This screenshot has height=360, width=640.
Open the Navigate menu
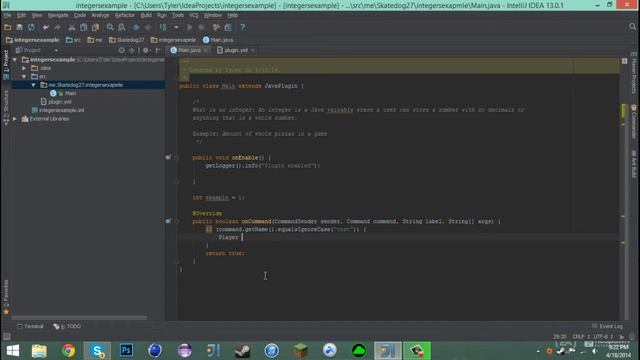(x=58, y=15)
